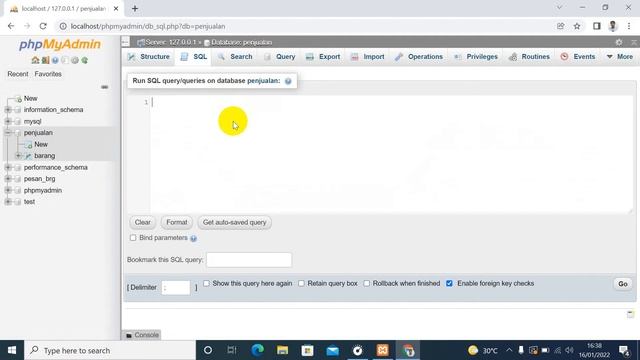
Task: Enable Rollback when finished checkbox
Action: coord(367,283)
